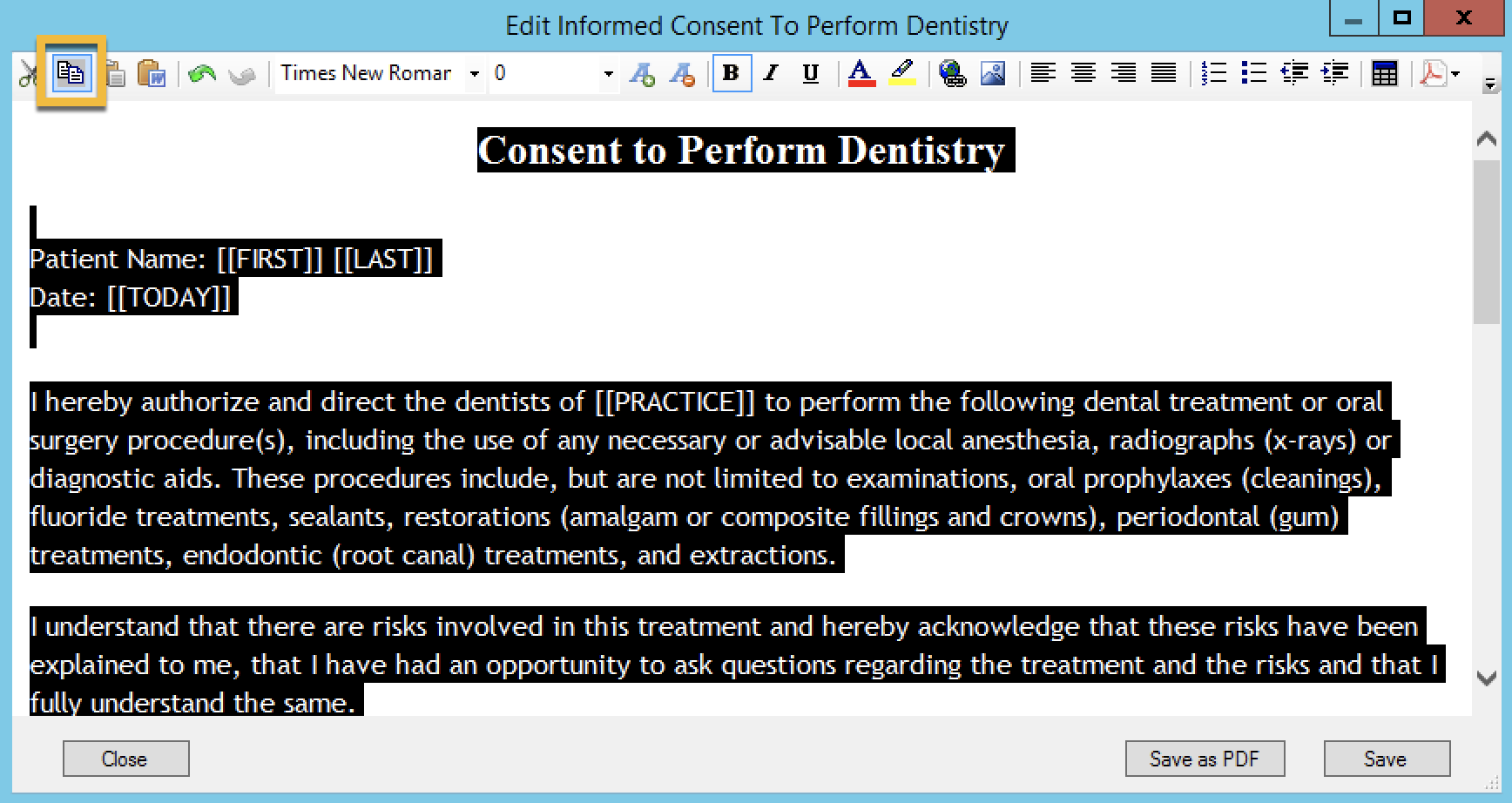The width and height of the screenshot is (1512, 803).
Task: Apply a numbered list
Action: coord(1213,73)
